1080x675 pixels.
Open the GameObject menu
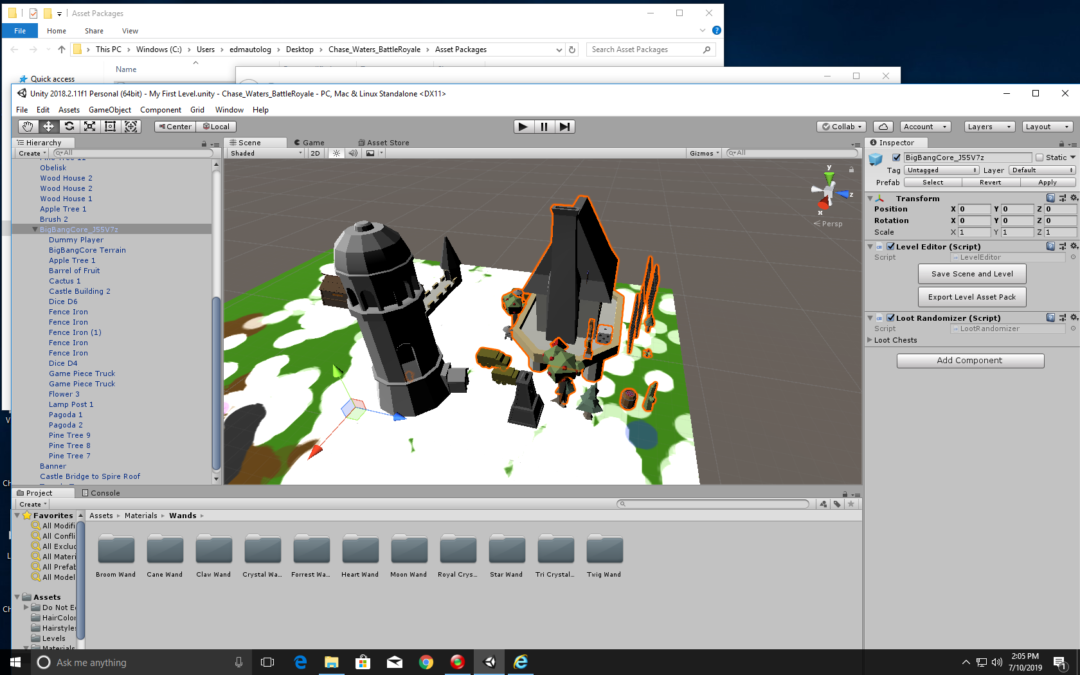click(110, 110)
